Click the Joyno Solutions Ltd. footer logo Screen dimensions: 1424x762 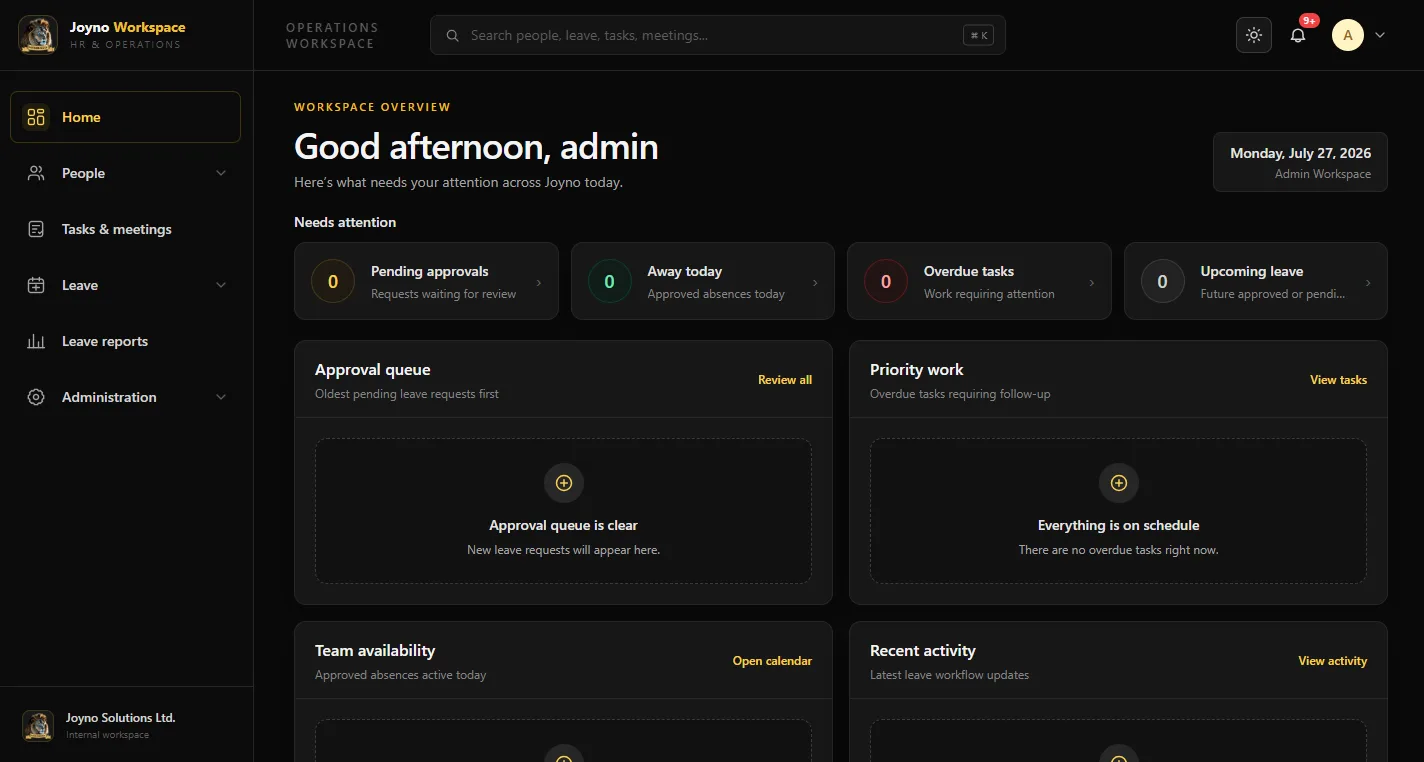[x=38, y=726]
